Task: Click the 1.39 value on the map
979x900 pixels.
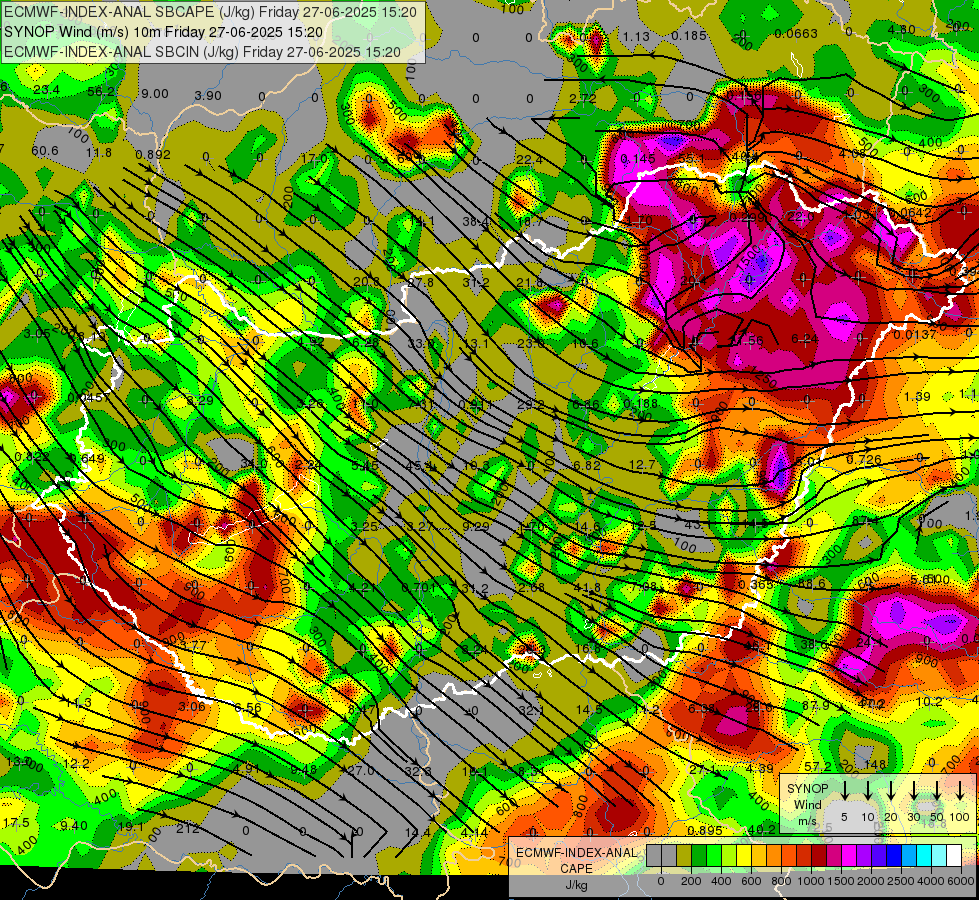Action: [917, 397]
